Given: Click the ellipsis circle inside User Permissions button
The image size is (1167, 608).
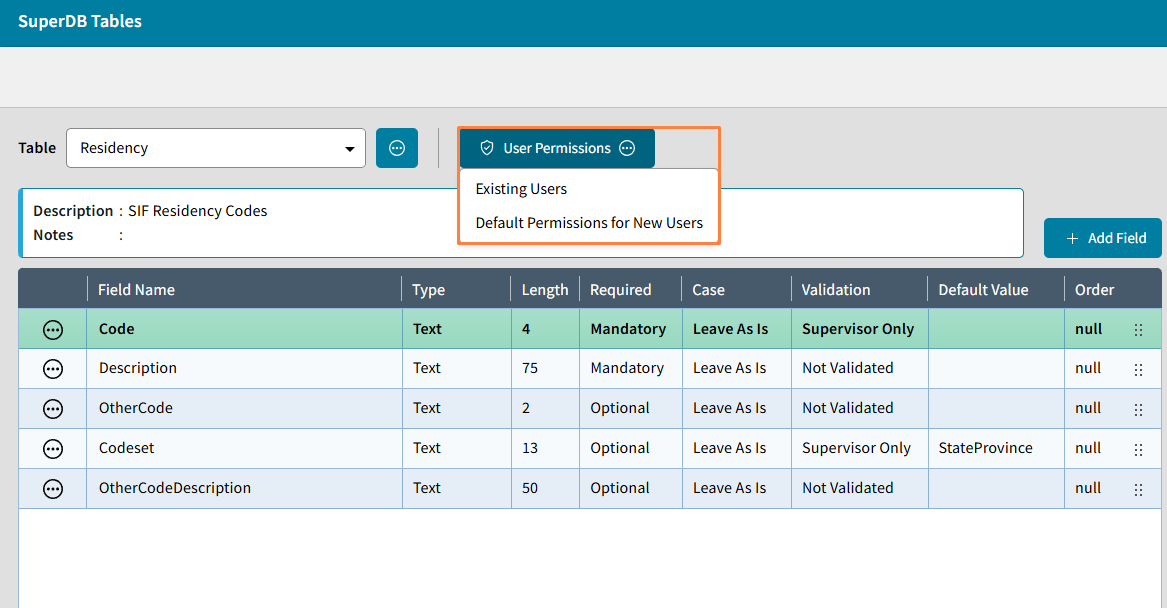Looking at the screenshot, I should (x=627, y=148).
